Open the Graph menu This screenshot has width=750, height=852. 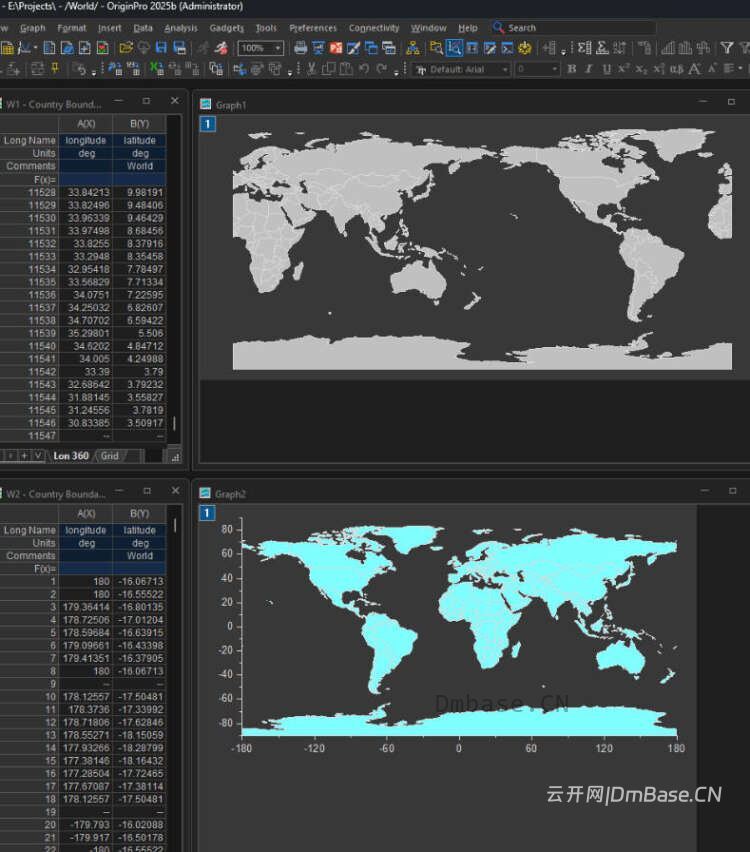pyautogui.click(x=33, y=28)
